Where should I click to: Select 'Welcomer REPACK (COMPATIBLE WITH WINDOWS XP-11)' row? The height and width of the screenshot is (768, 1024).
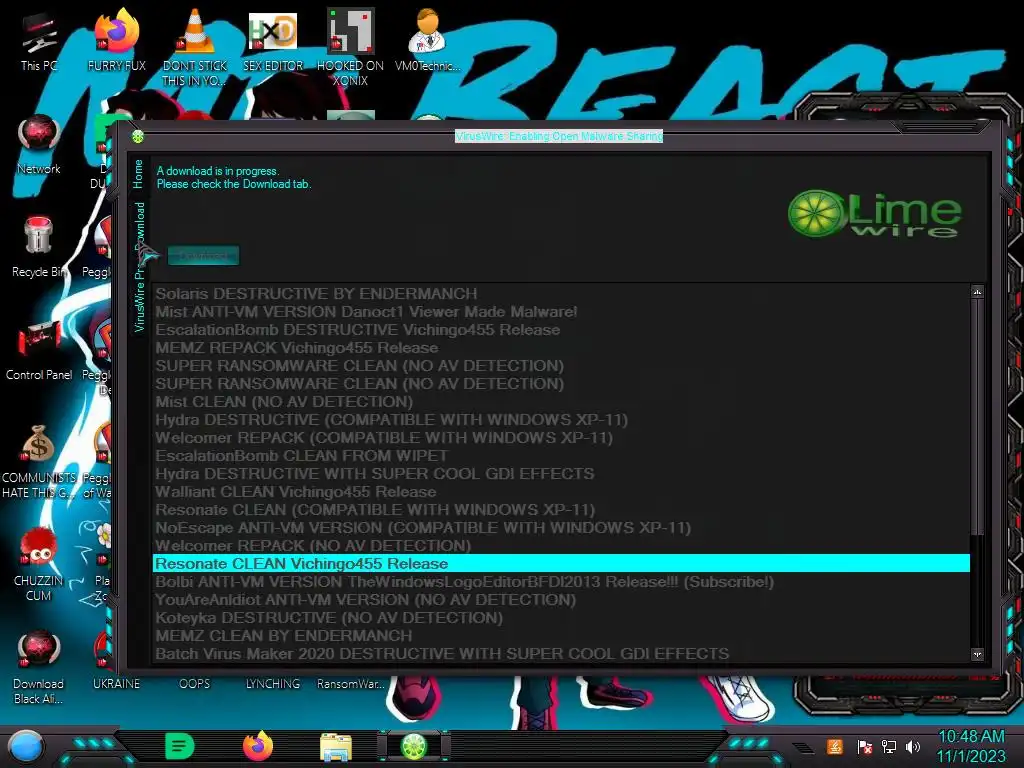[561, 438]
